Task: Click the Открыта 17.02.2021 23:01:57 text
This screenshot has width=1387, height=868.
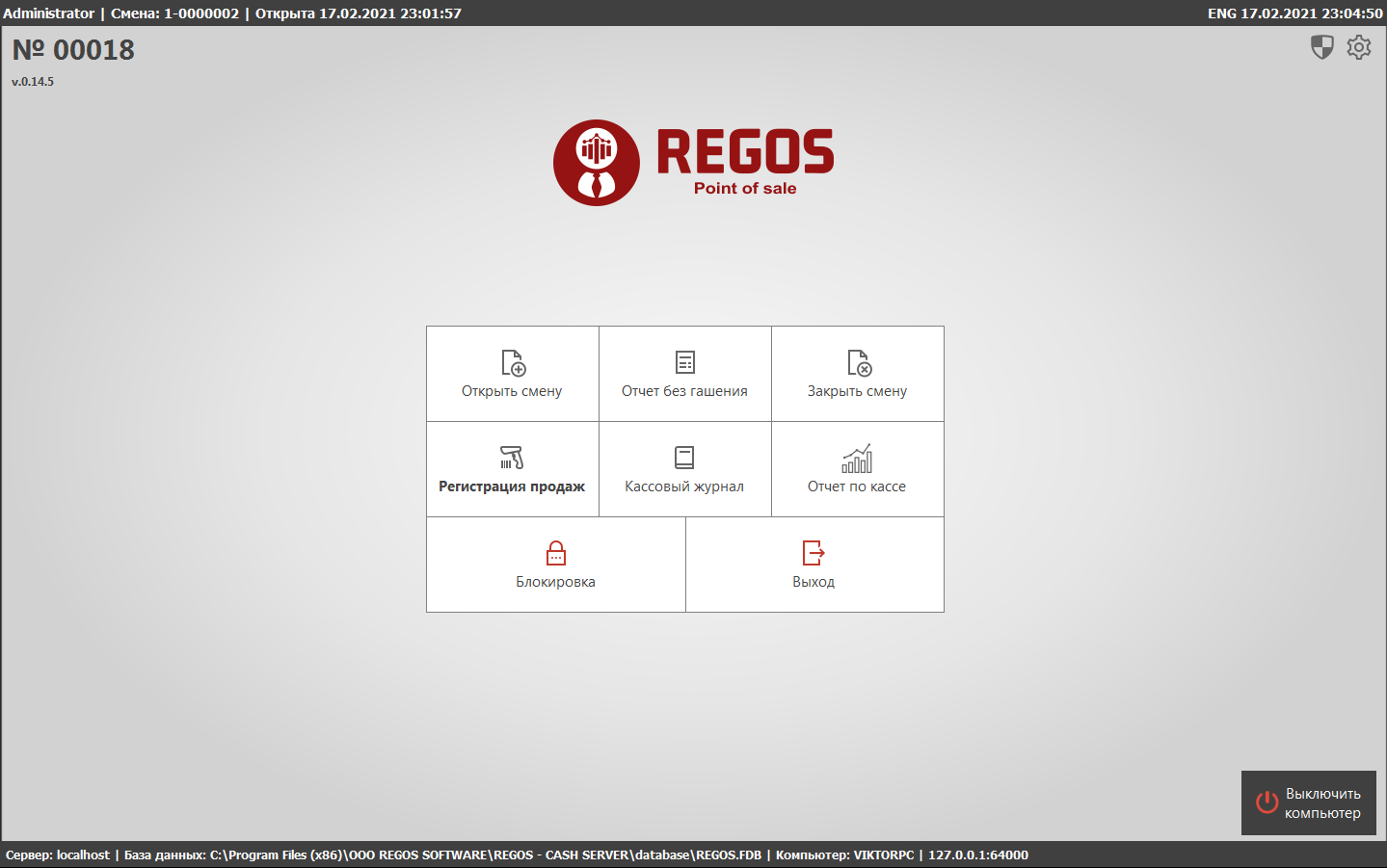Action: point(359,13)
